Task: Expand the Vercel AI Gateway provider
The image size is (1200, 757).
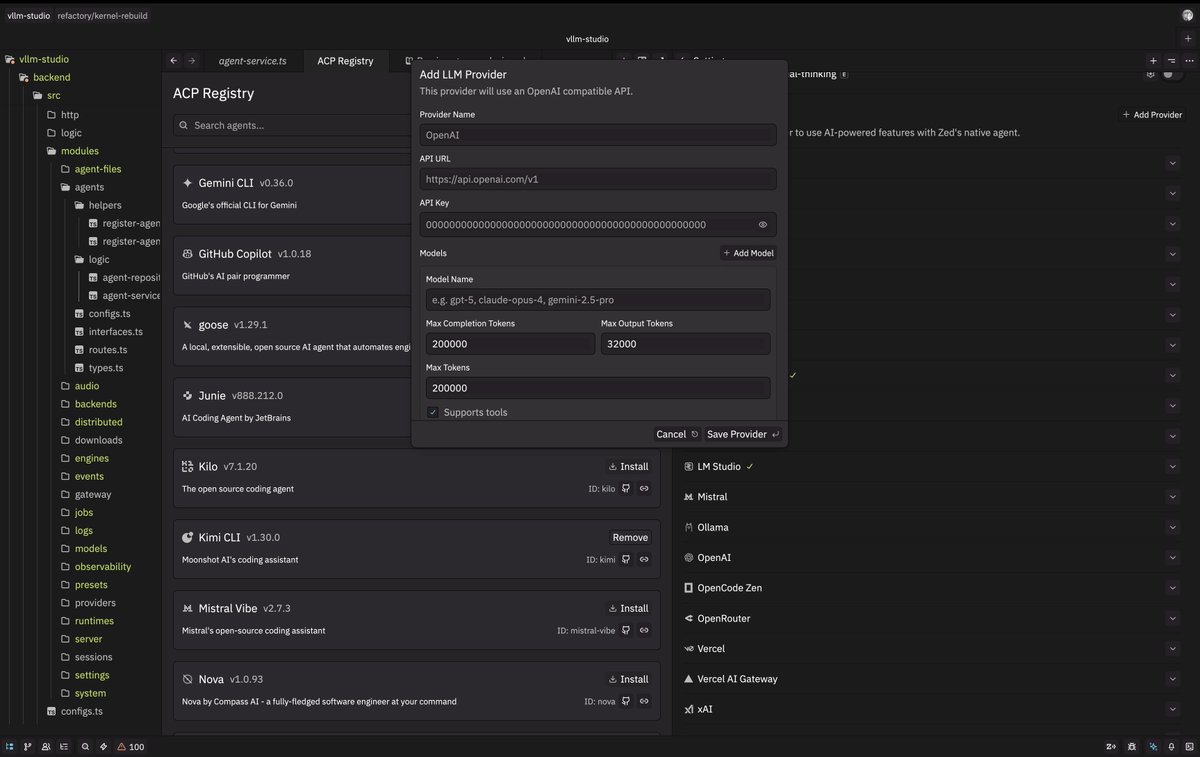Action: coord(1172,679)
